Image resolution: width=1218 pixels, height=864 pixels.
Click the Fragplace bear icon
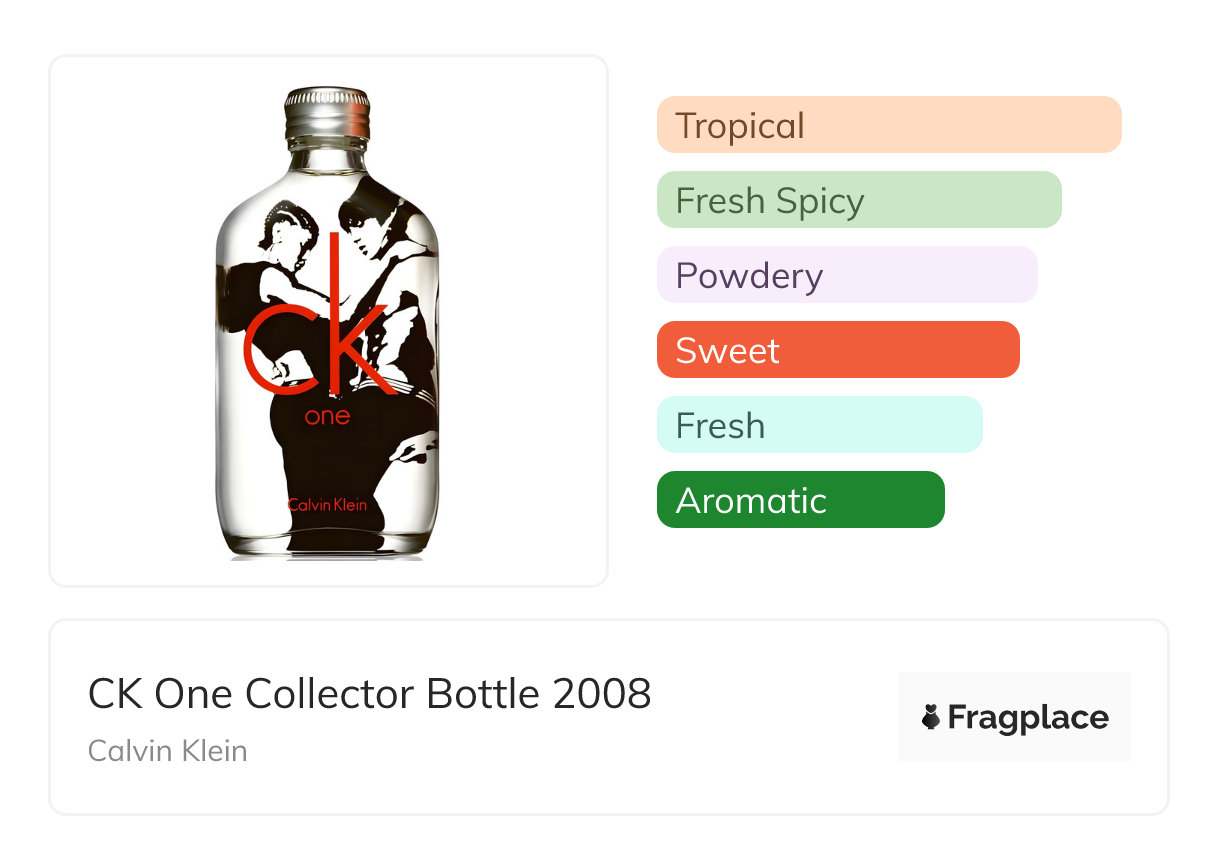tap(931, 717)
